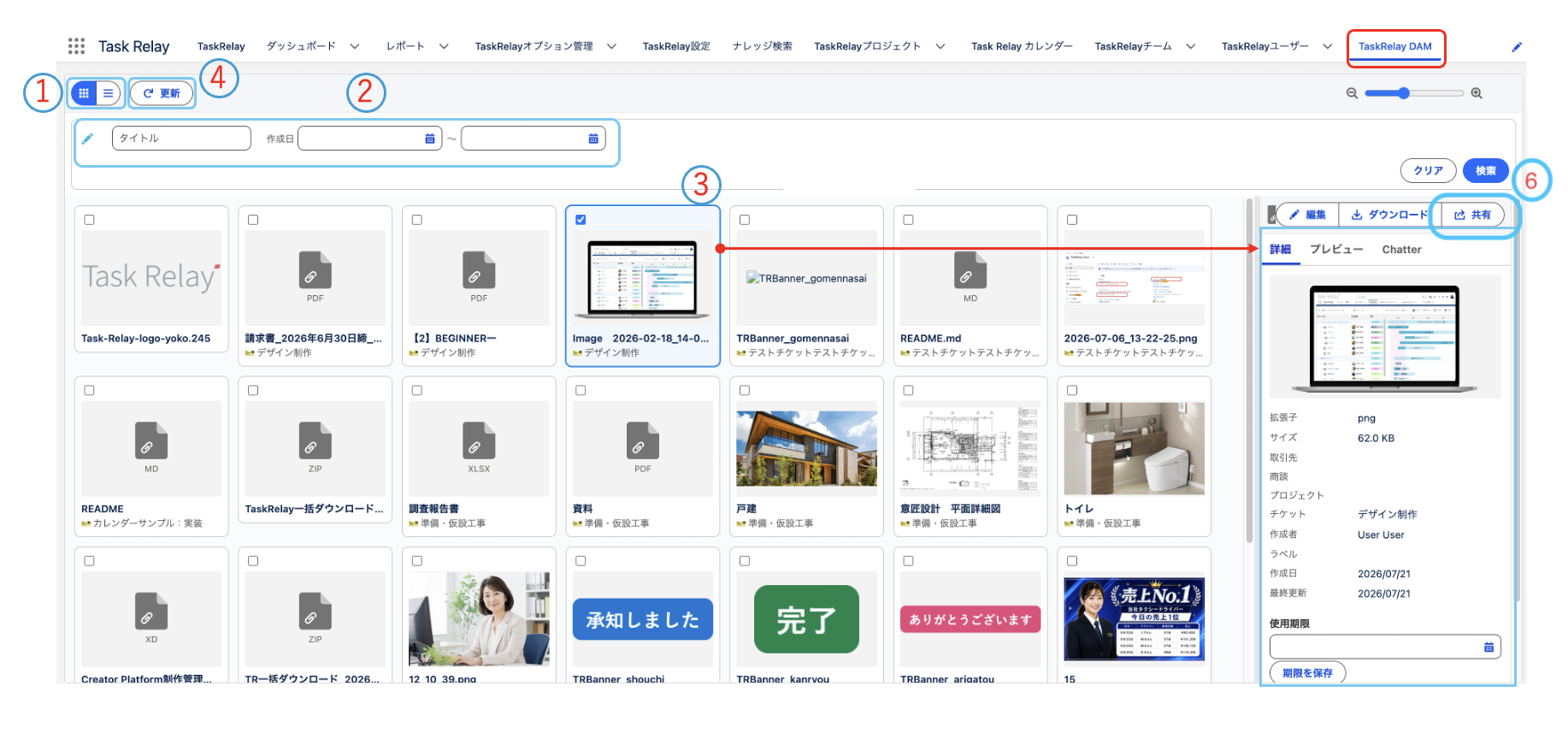The width and height of the screenshot is (1568, 739).
Task: Click the 検索 search button
Action: [1485, 170]
